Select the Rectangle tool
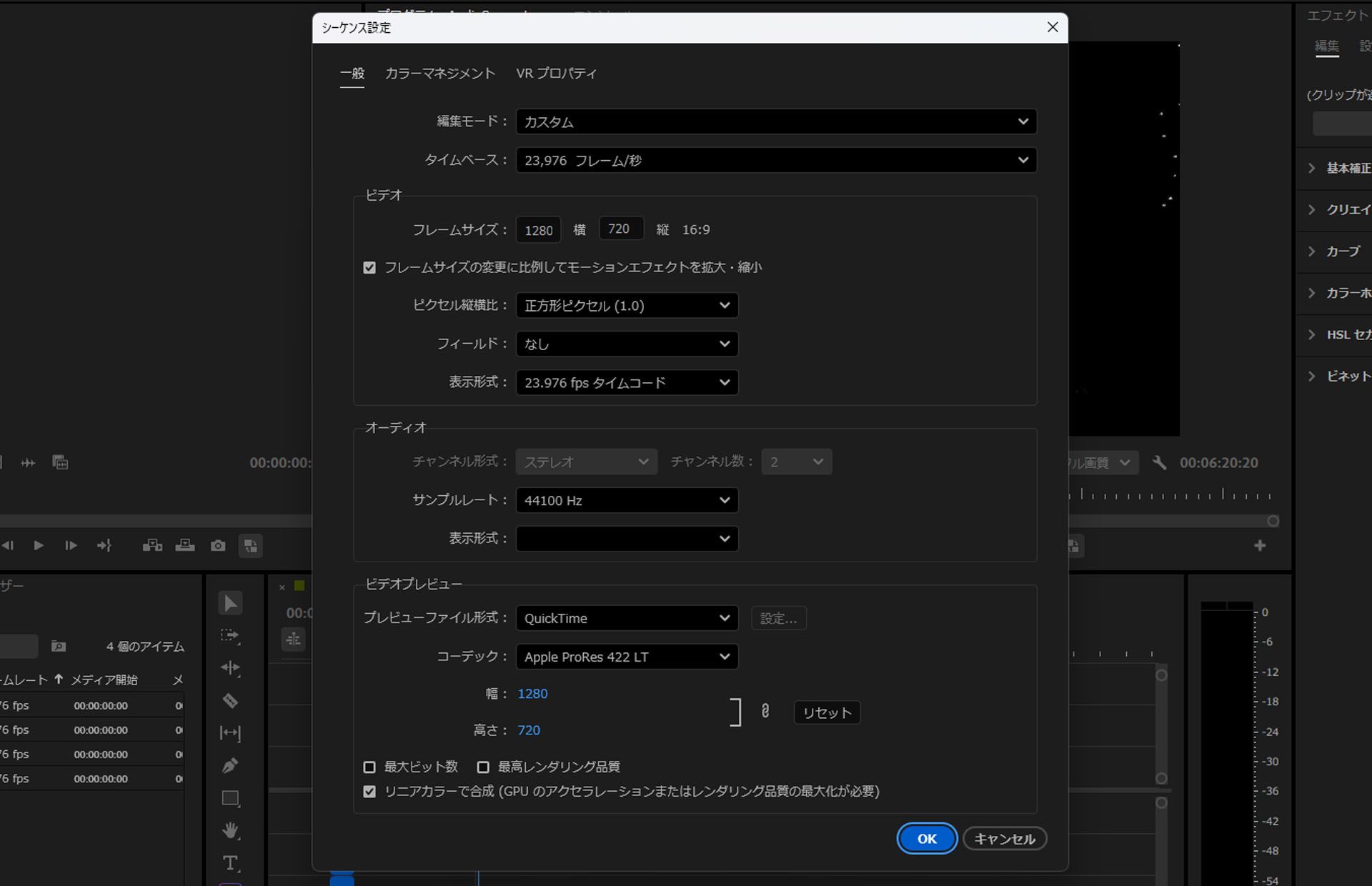 point(230,798)
